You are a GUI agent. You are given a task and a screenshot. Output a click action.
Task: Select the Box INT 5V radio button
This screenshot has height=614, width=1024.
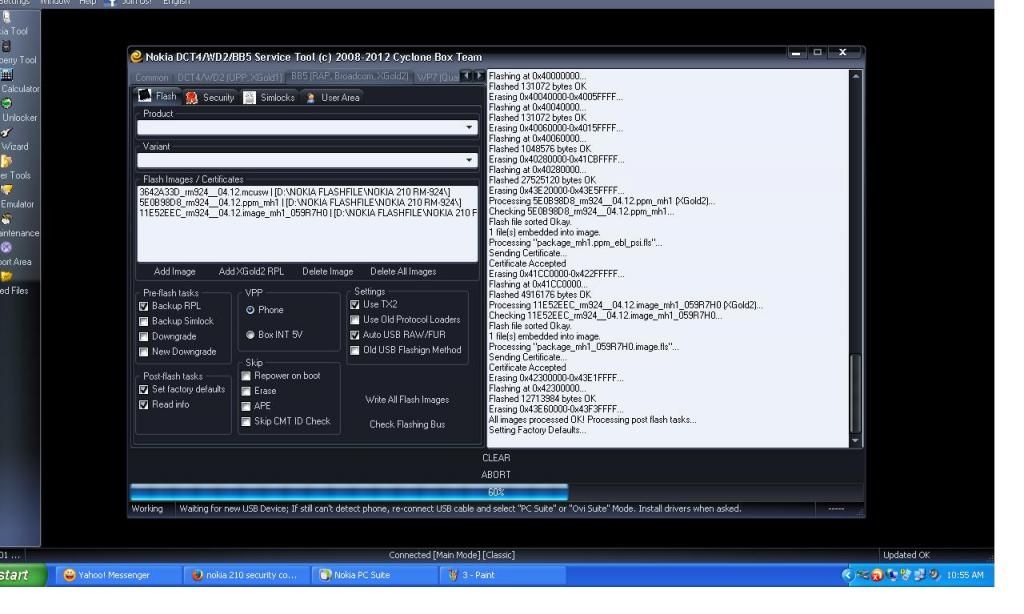249,334
